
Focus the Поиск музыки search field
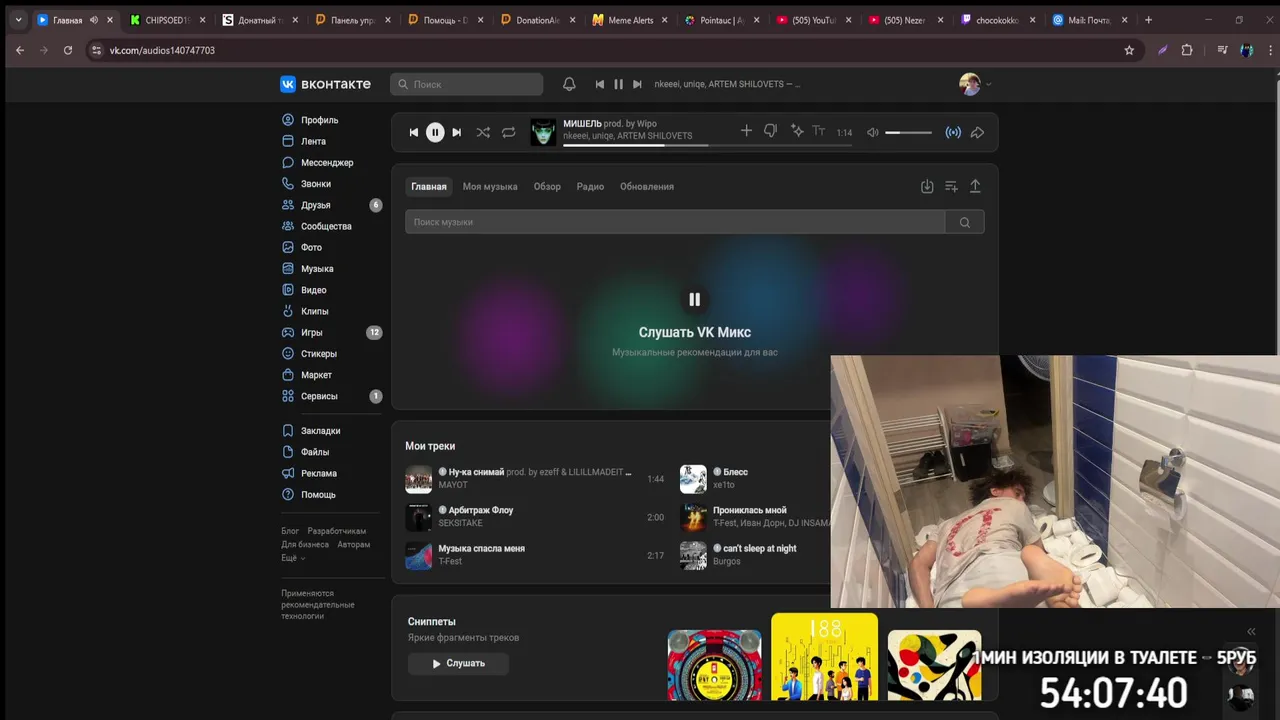tap(675, 222)
